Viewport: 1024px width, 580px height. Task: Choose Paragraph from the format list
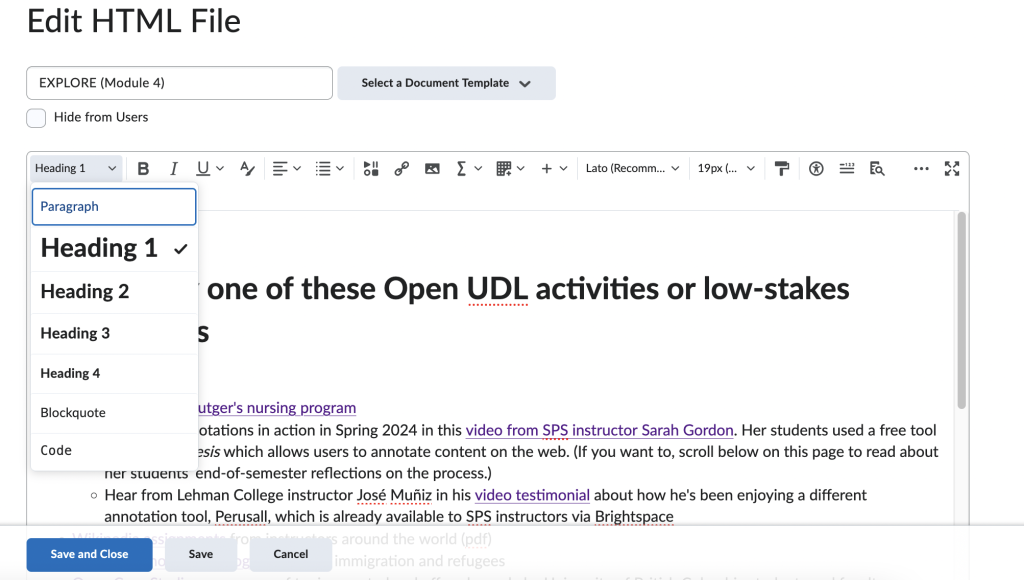(114, 207)
